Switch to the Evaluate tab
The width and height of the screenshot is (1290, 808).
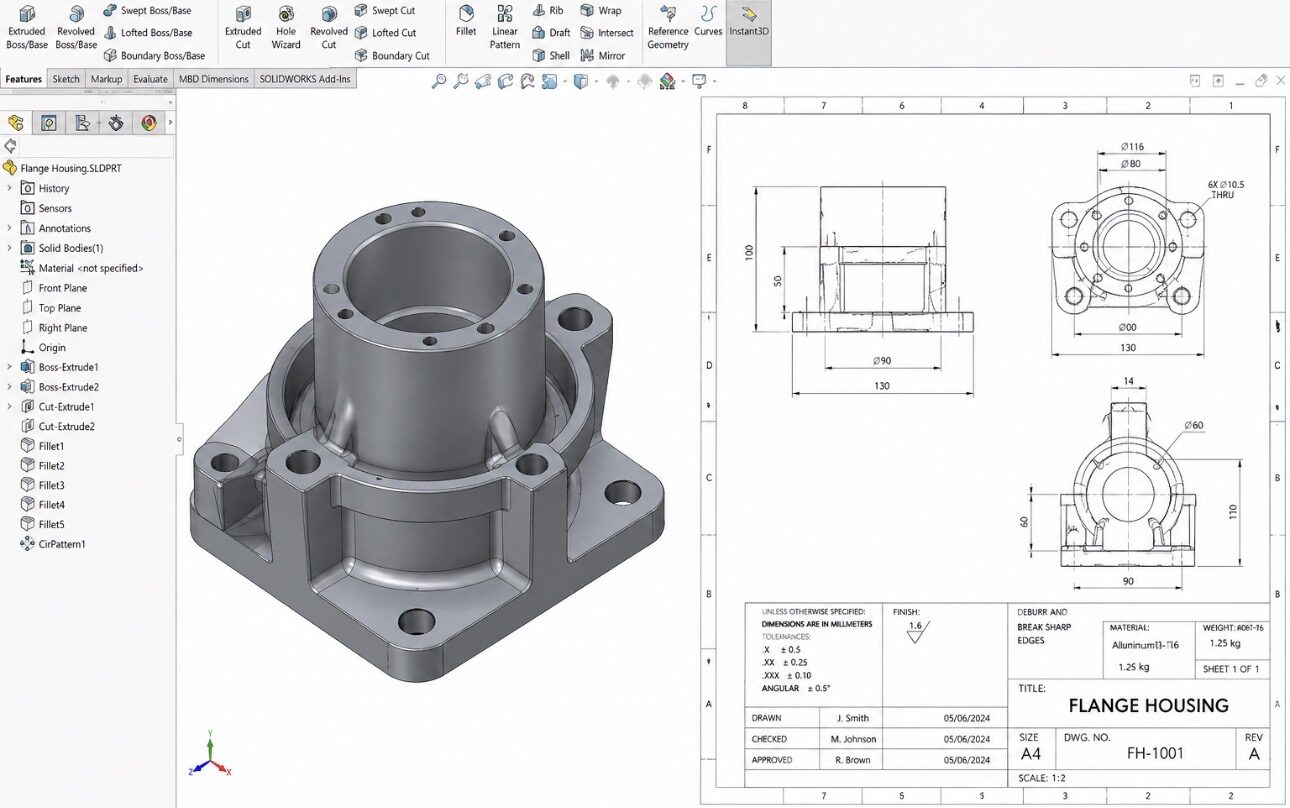(x=150, y=79)
